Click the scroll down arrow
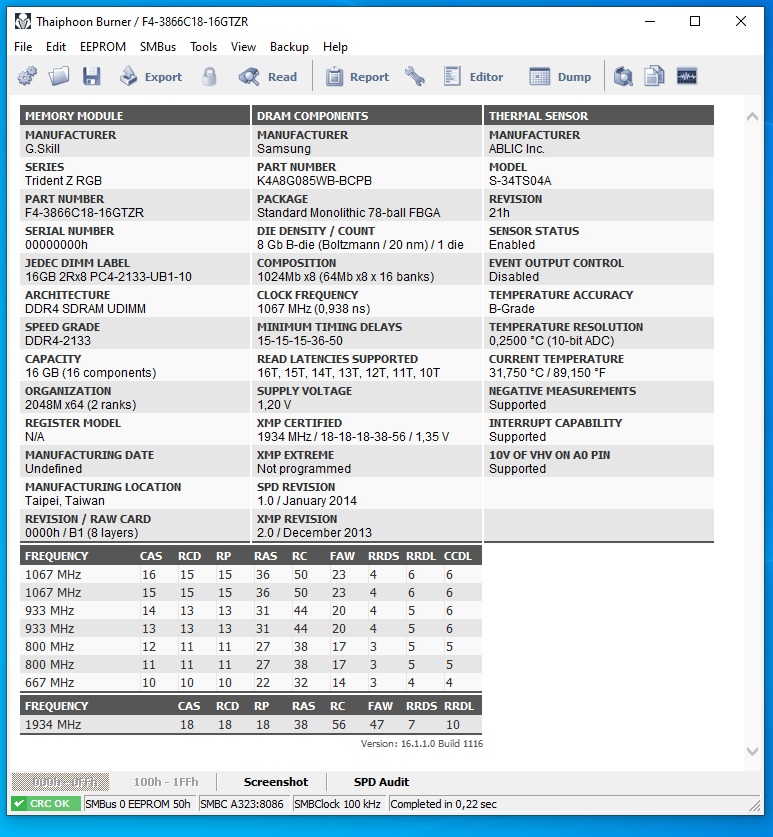This screenshot has height=837, width=773. pyautogui.click(x=752, y=751)
